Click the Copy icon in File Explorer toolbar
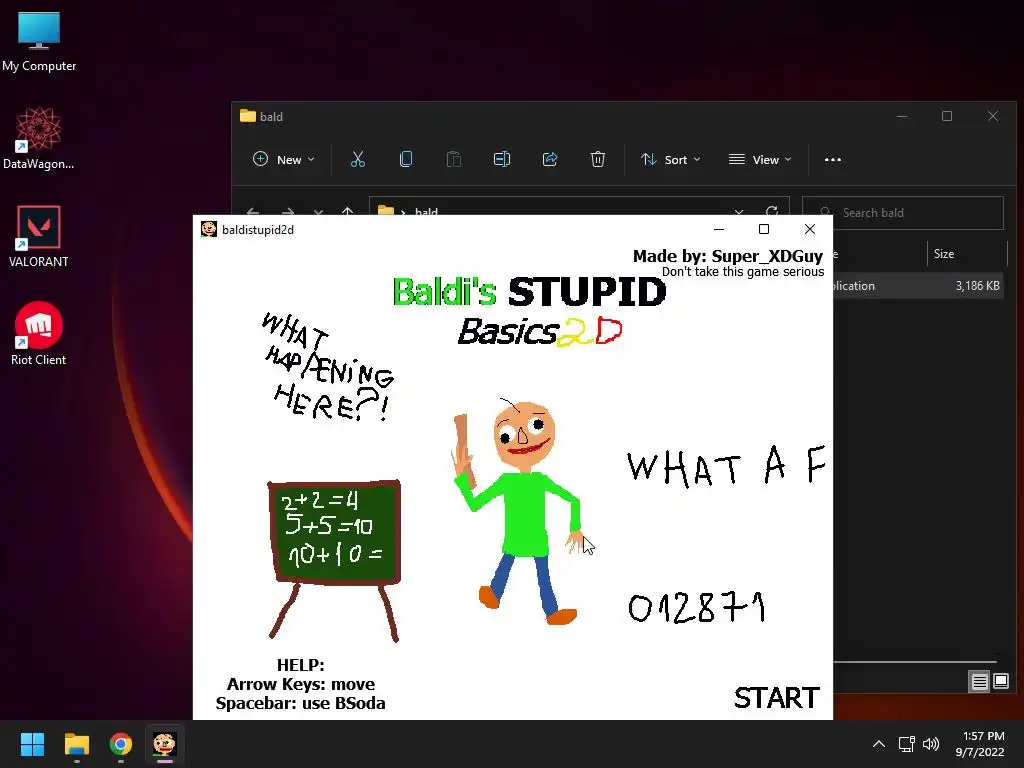Viewport: 1024px width, 768px height. (406, 159)
